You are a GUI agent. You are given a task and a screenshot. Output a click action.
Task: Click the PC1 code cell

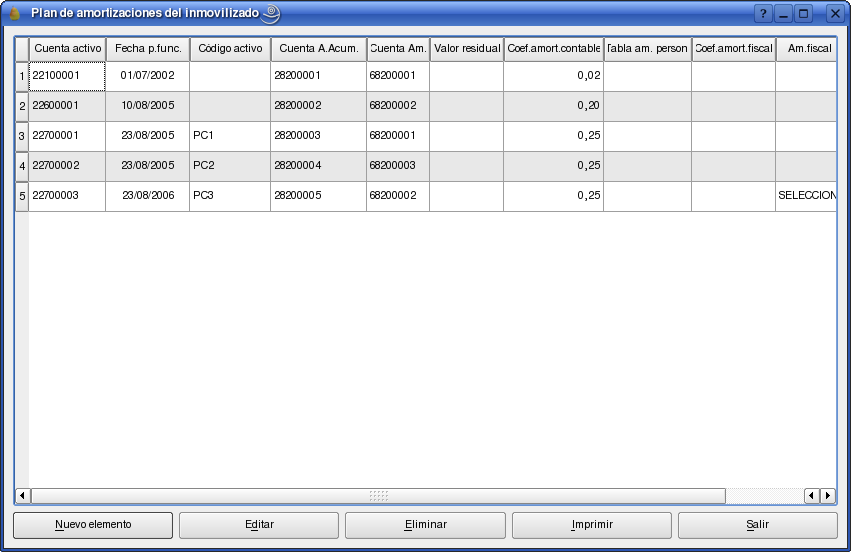coord(230,136)
